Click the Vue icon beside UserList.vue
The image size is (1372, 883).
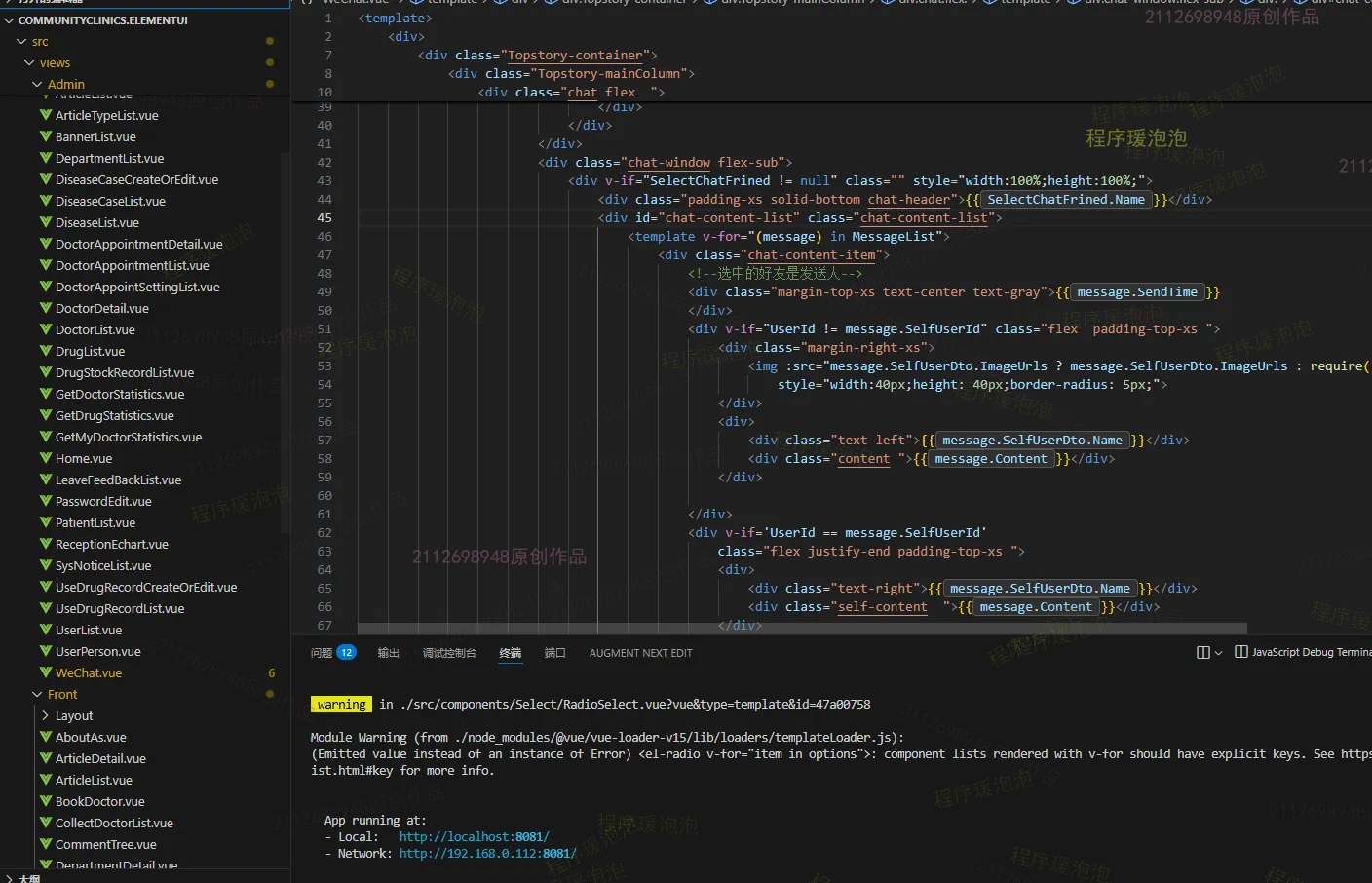46,630
